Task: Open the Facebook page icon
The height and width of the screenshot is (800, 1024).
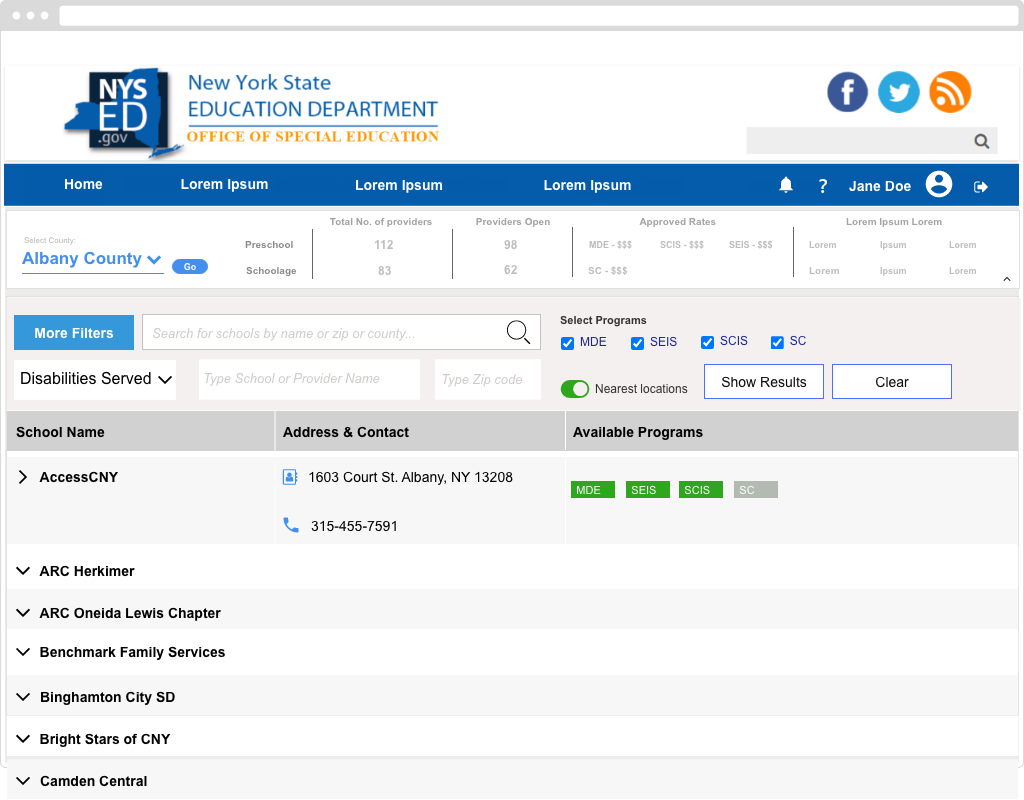Action: (x=847, y=92)
